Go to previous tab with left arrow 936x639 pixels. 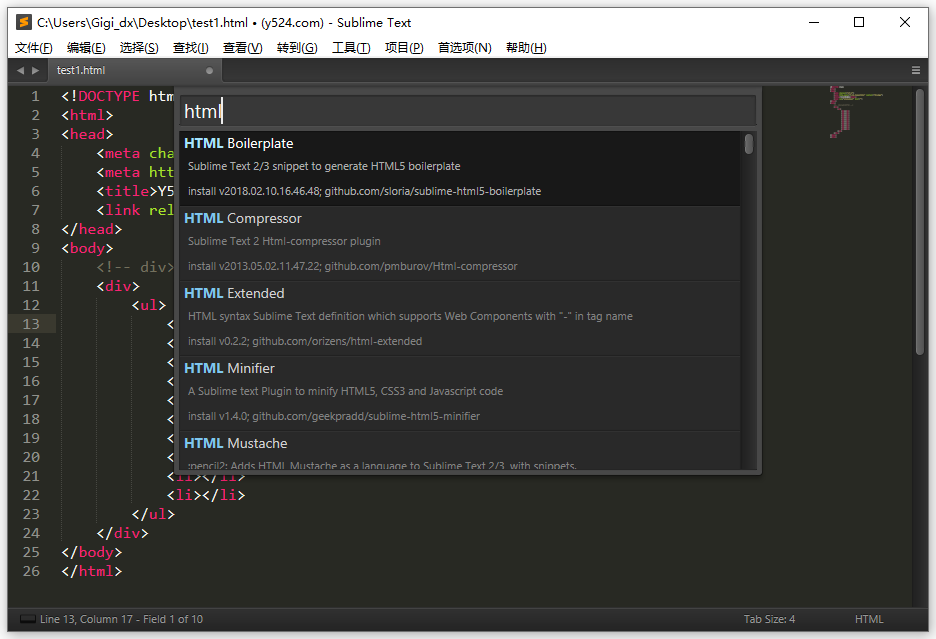point(20,70)
